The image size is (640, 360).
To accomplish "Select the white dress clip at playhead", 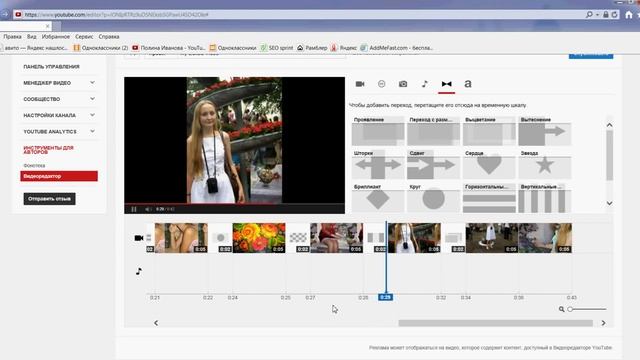I will coord(414,238).
